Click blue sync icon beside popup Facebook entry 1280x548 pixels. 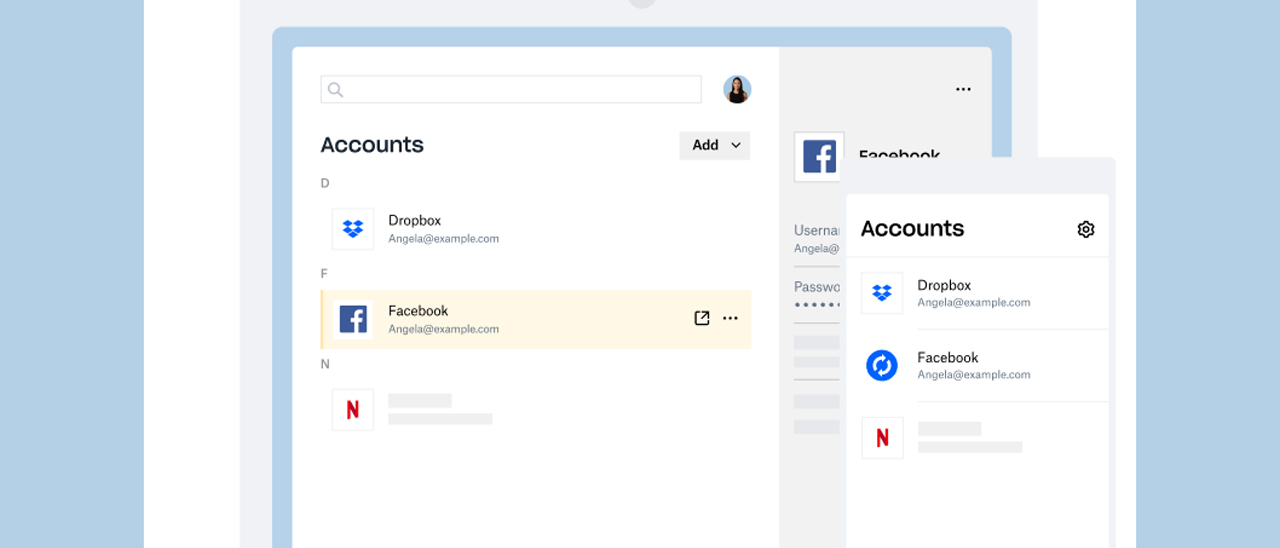[x=882, y=365]
